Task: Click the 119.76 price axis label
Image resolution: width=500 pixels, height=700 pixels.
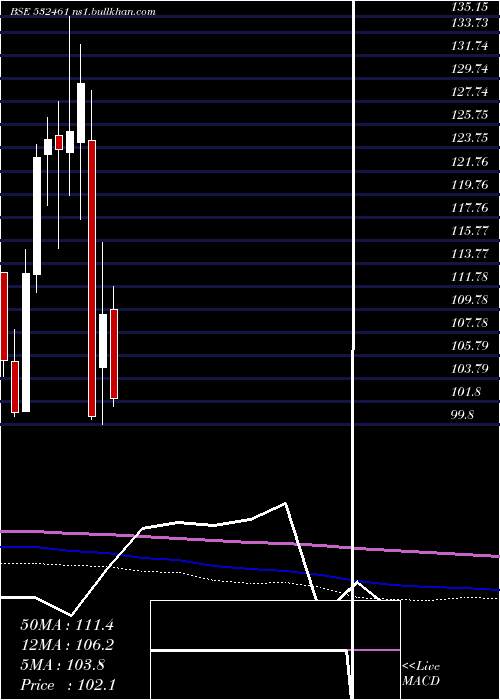Action: tap(469, 185)
